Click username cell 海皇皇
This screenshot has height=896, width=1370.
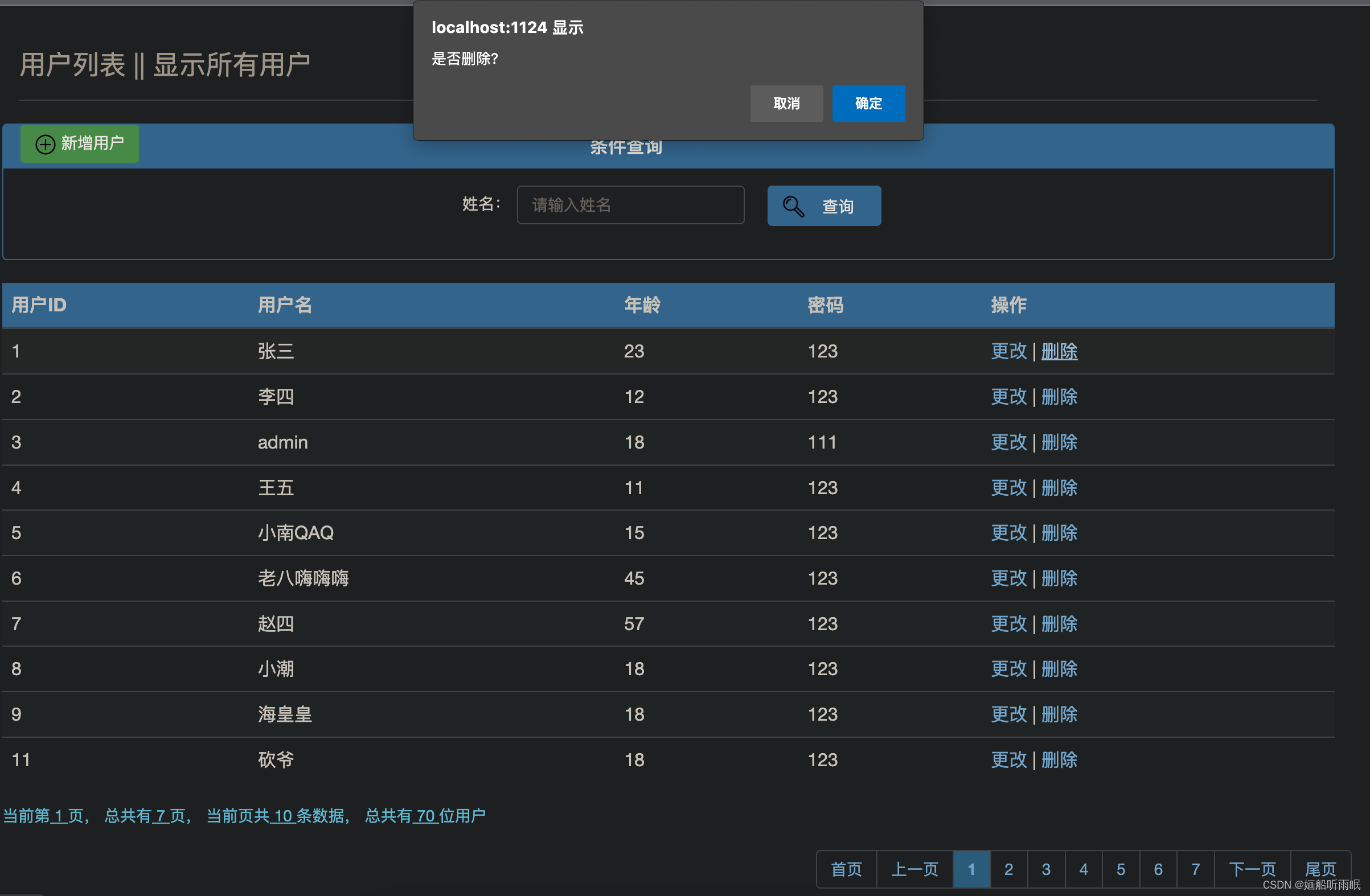click(x=285, y=714)
